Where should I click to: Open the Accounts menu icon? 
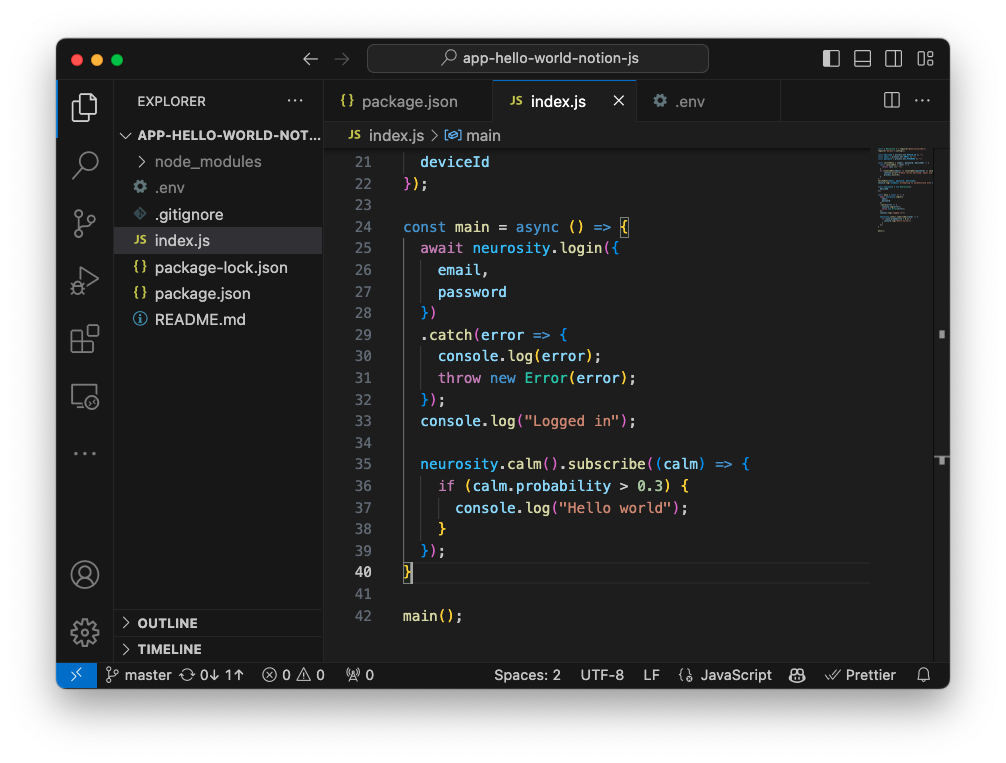point(85,575)
